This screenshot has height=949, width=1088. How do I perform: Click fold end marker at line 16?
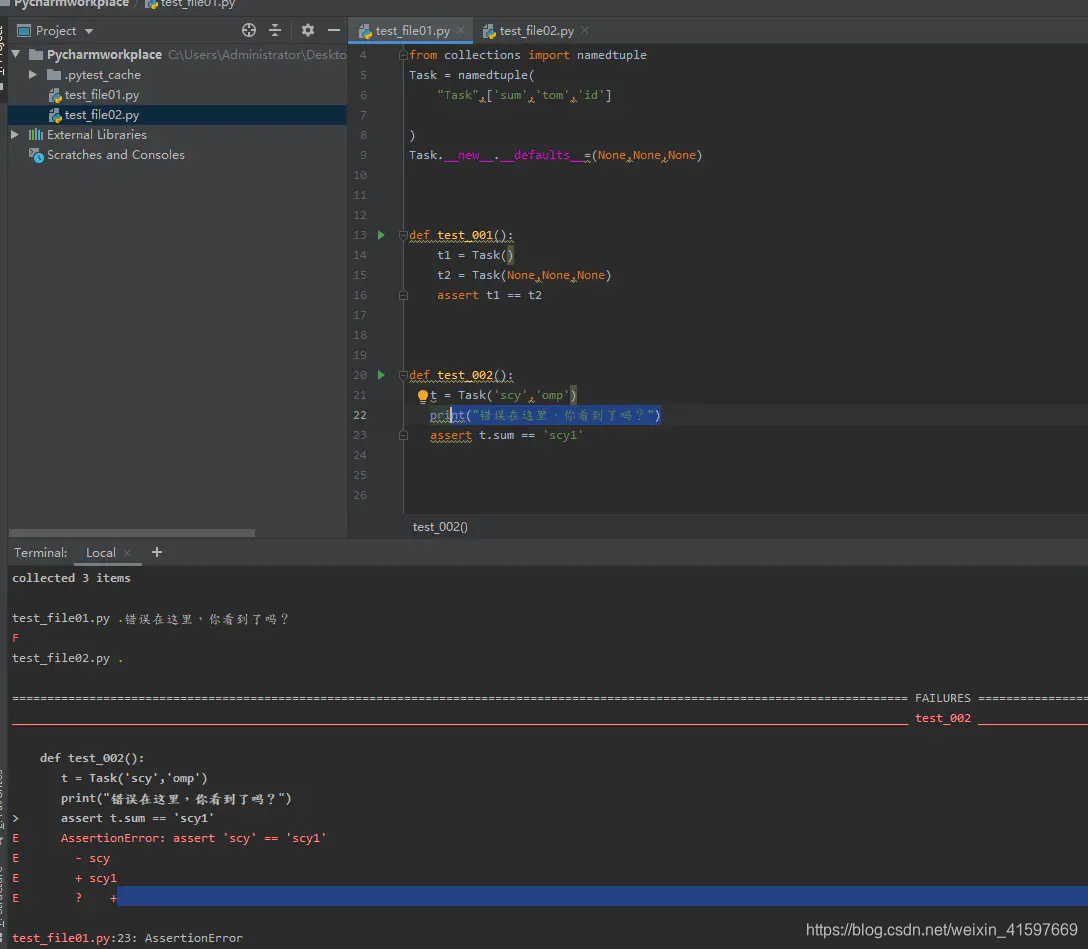point(403,296)
